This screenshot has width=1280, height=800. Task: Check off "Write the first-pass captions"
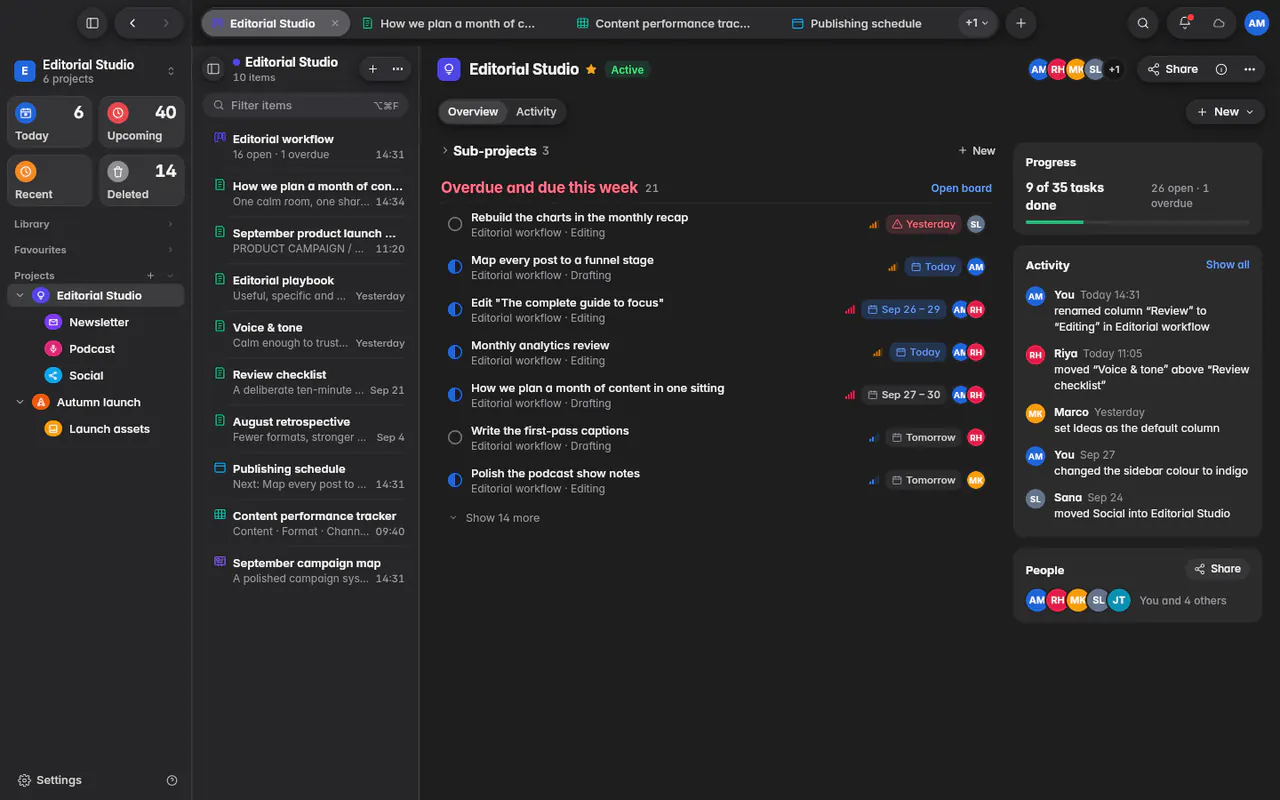(x=455, y=437)
